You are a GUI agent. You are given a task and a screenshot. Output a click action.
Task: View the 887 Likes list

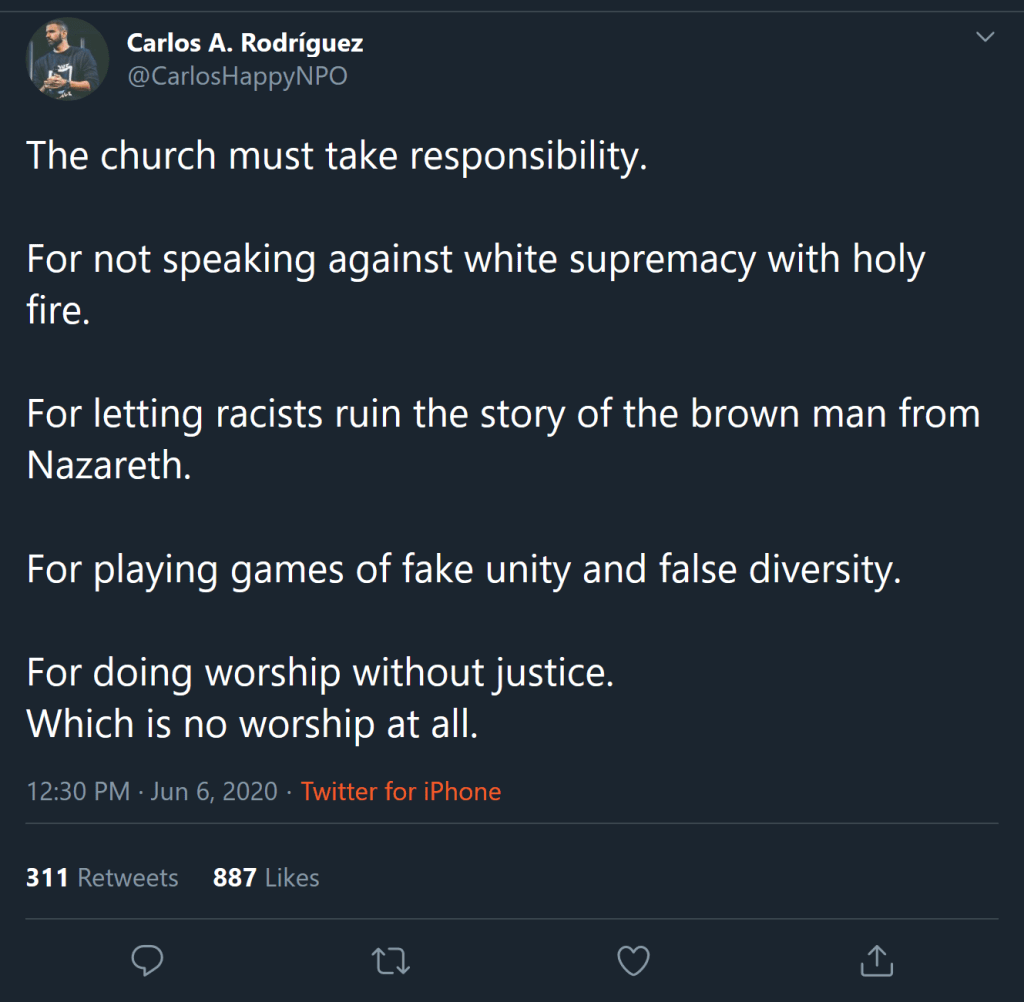point(266,878)
